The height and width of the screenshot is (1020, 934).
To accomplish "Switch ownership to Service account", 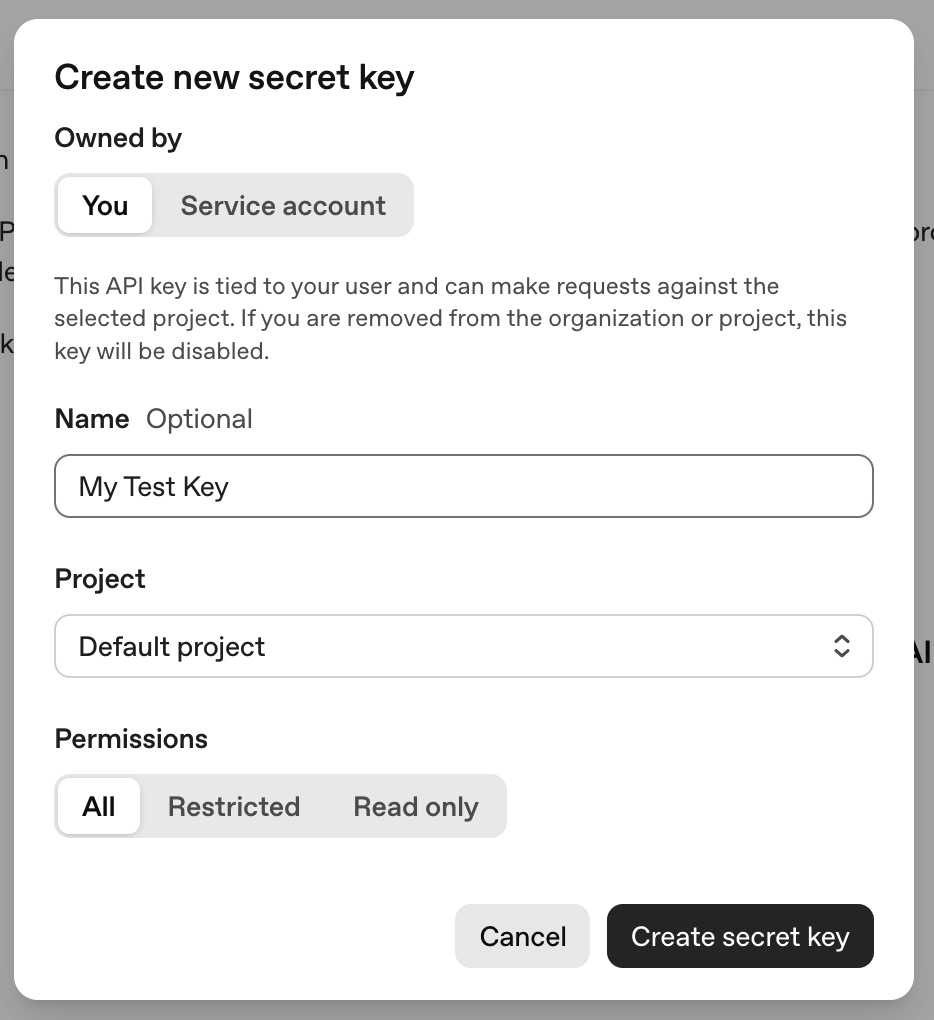I will pyautogui.click(x=283, y=206).
